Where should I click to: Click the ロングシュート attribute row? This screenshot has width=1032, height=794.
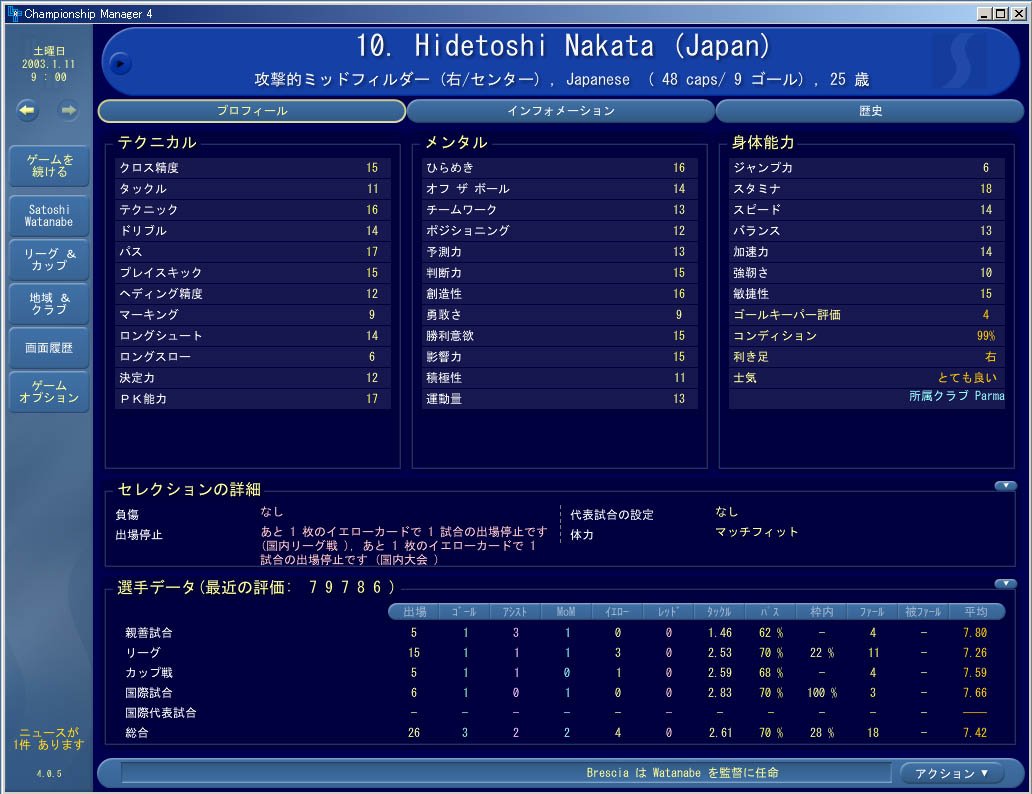click(253, 336)
